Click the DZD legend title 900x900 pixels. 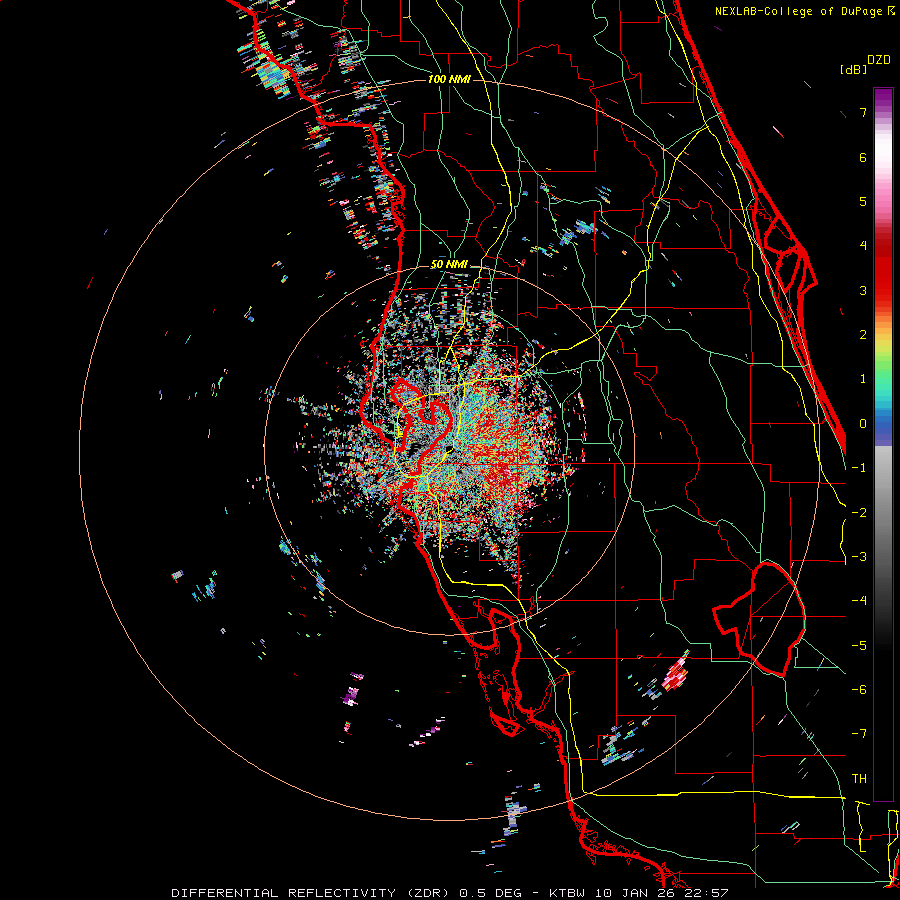(x=879, y=60)
